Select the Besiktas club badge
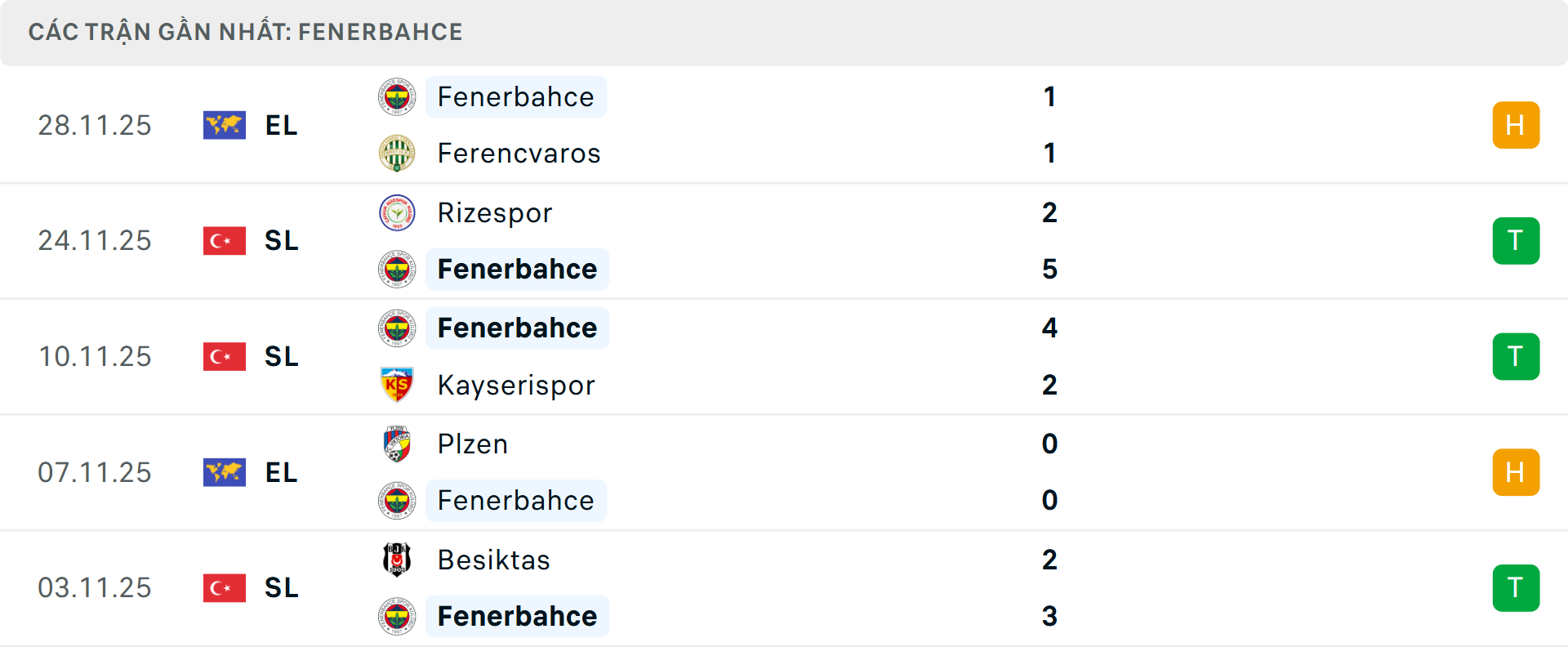1568x647 pixels. click(397, 560)
